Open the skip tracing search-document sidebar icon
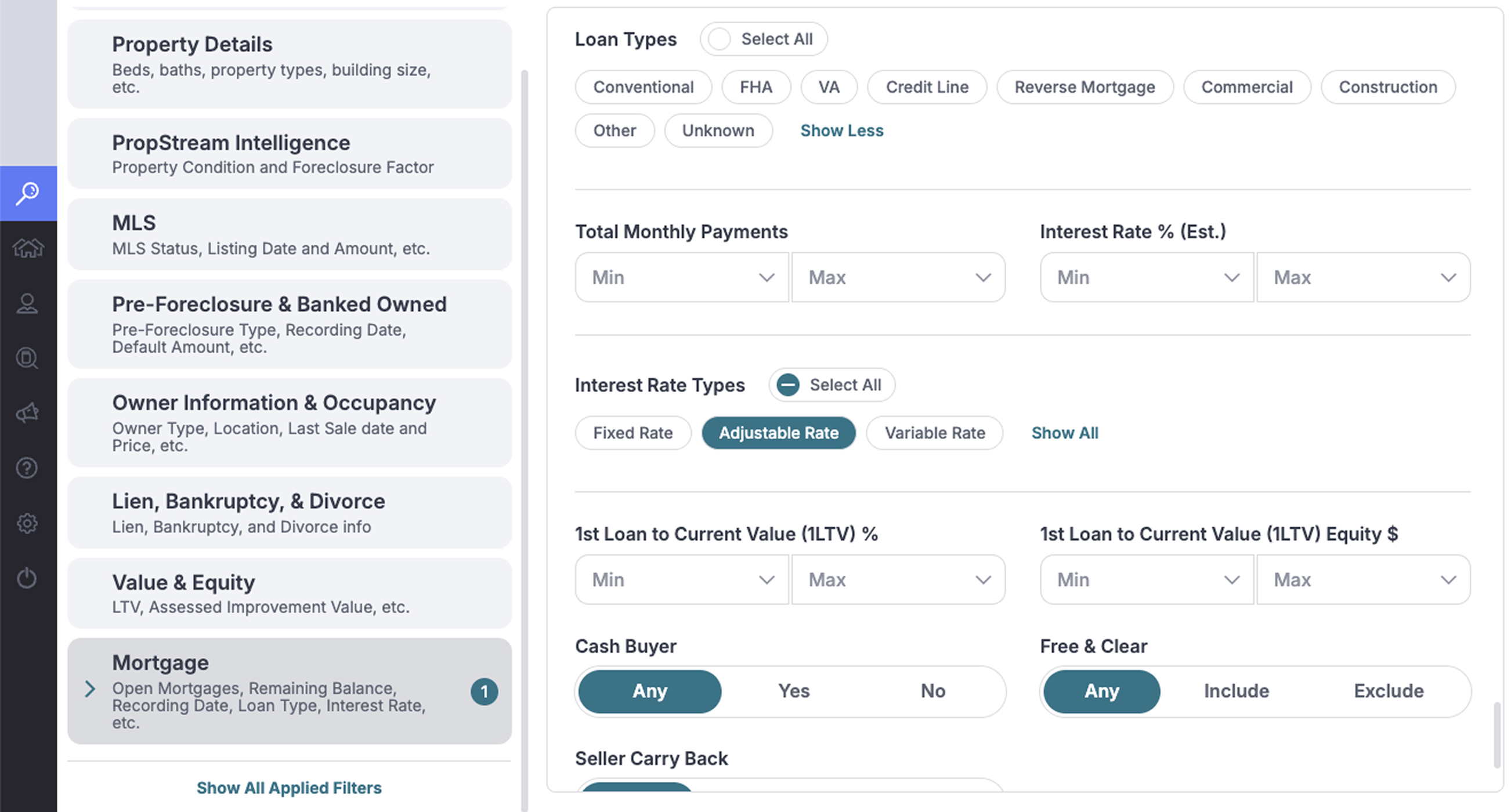The width and height of the screenshot is (1511, 812). click(x=28, y=358)
